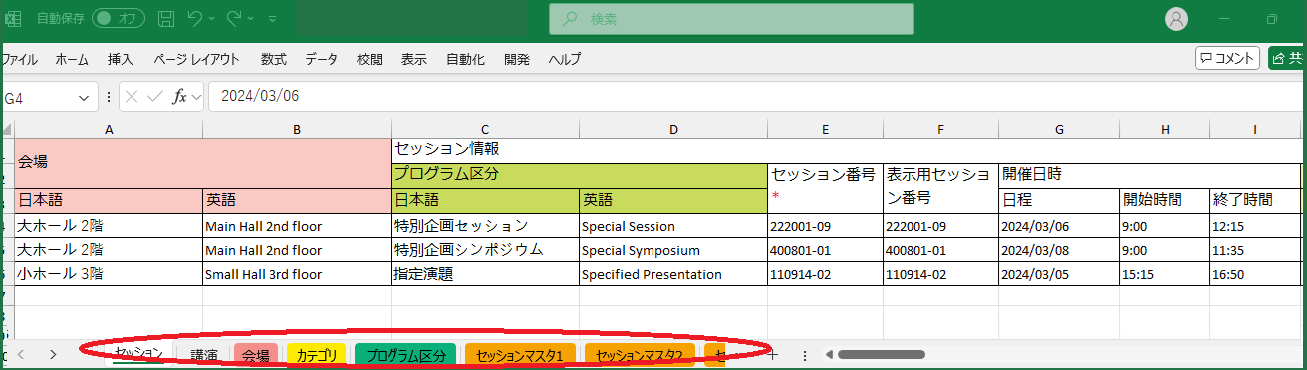
Task: Switch to the yellow カテゴリ sheet tab
Action: (316, 355)
